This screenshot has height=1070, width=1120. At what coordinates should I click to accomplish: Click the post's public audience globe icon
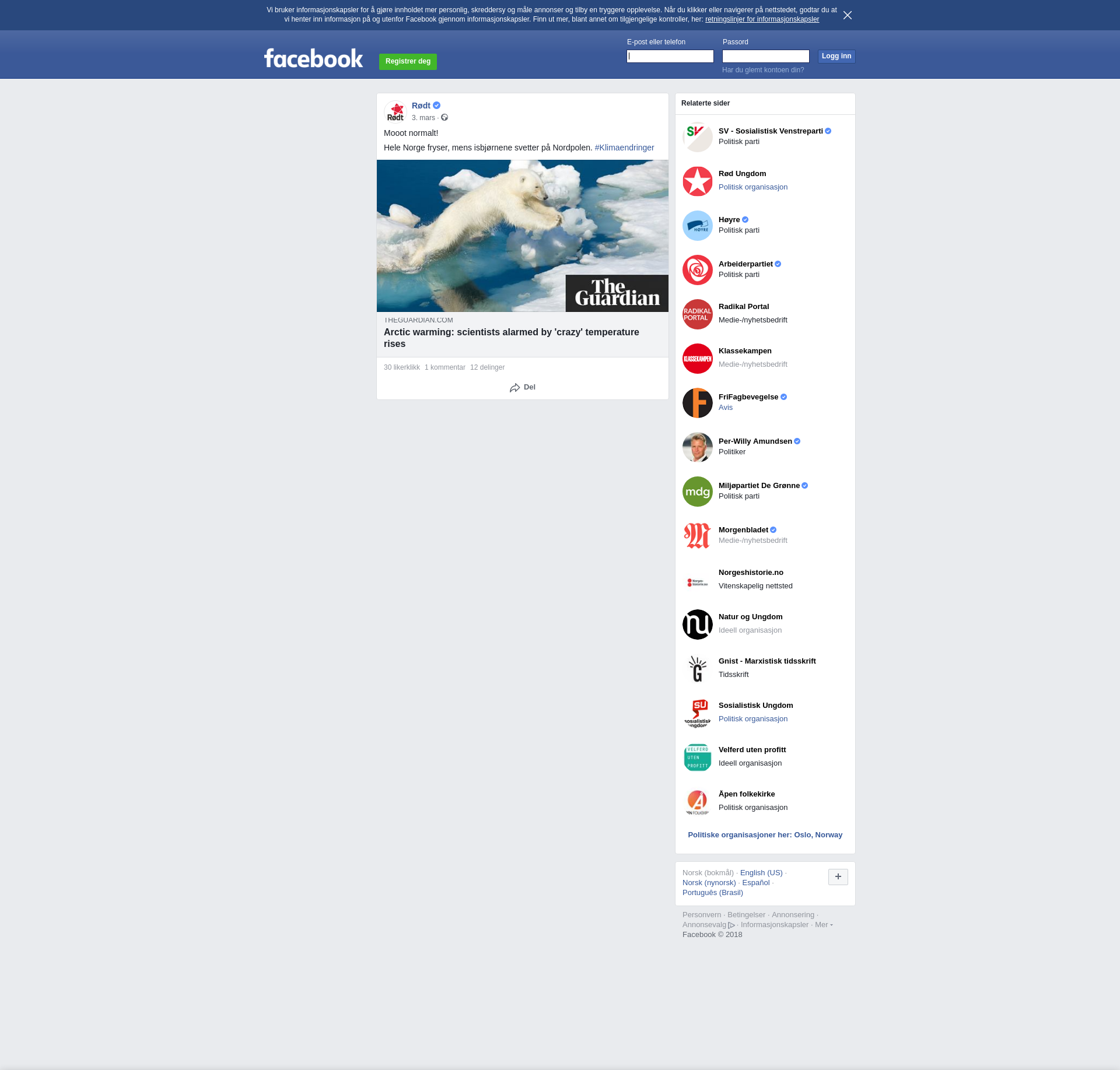(x=444, y=118)
